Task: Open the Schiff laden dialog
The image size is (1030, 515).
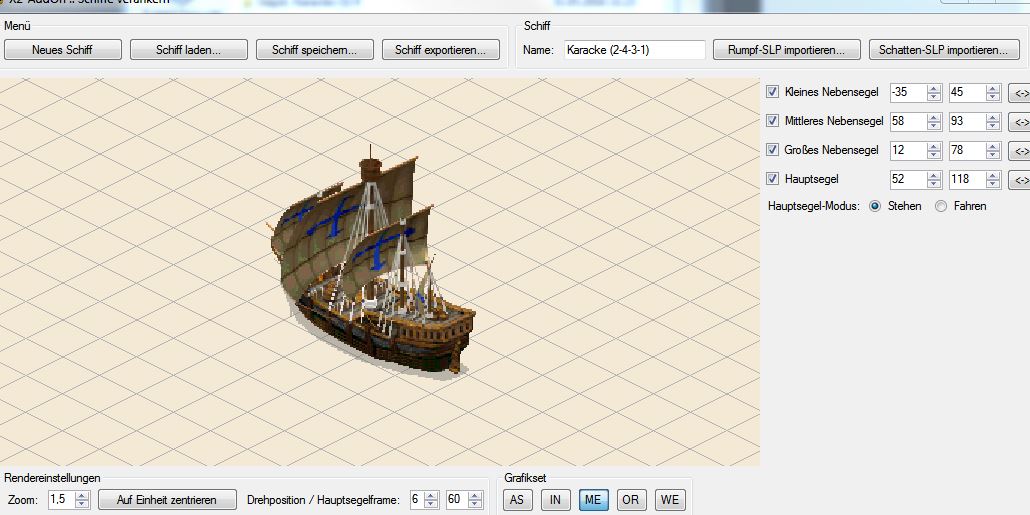Action: [188, 49]
